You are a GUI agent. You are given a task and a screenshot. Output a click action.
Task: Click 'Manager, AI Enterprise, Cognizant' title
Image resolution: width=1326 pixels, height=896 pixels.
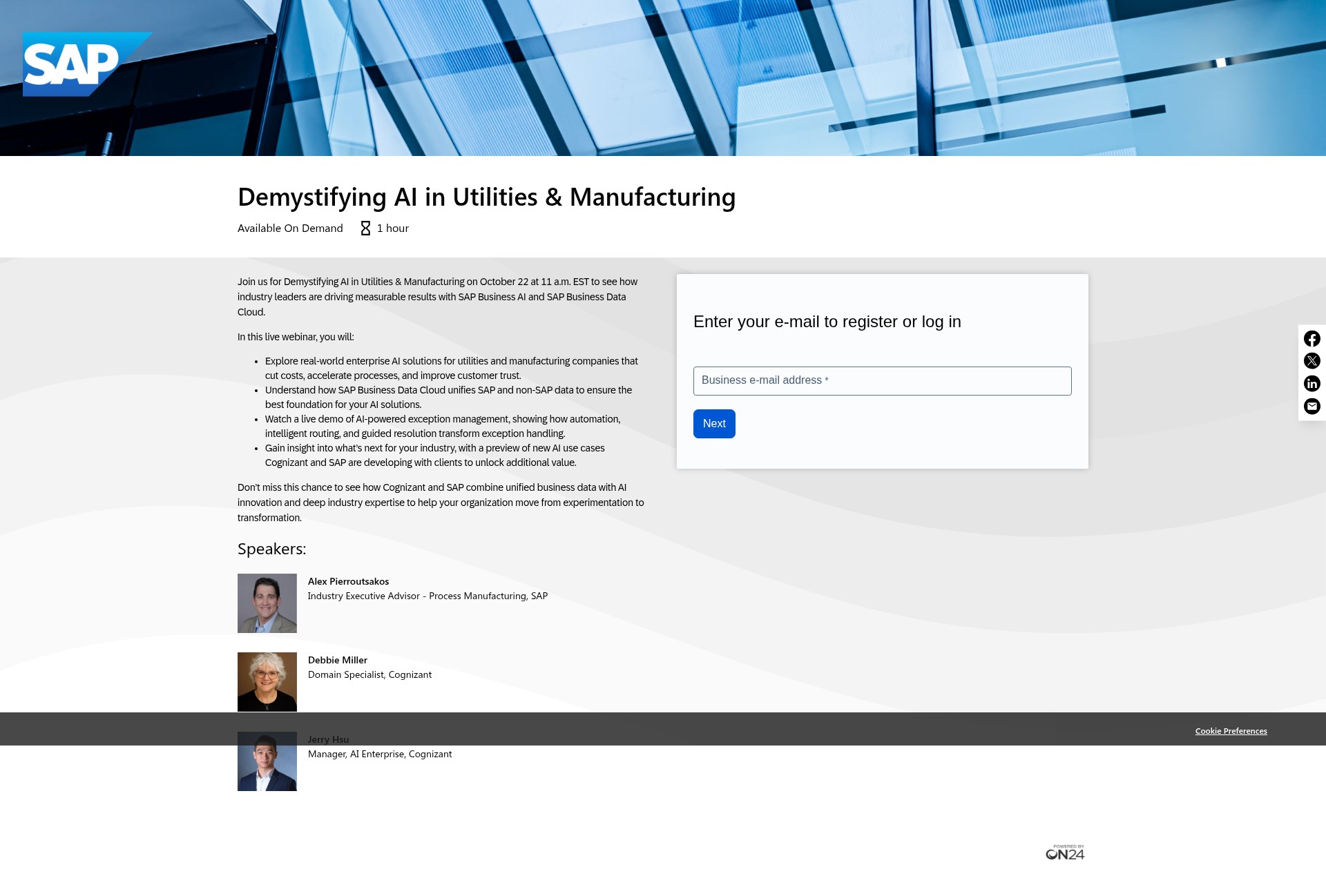[380, 754]
